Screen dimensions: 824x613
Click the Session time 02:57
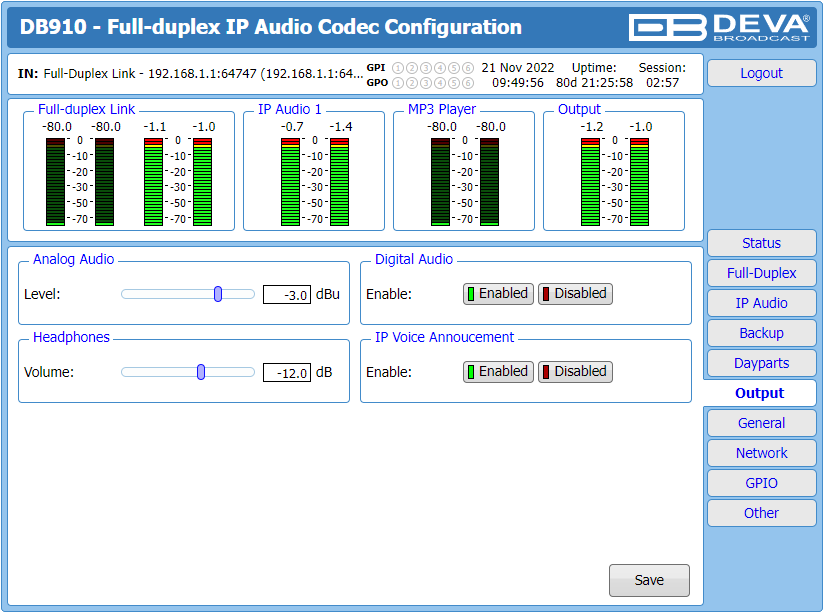tap(662, 83)
